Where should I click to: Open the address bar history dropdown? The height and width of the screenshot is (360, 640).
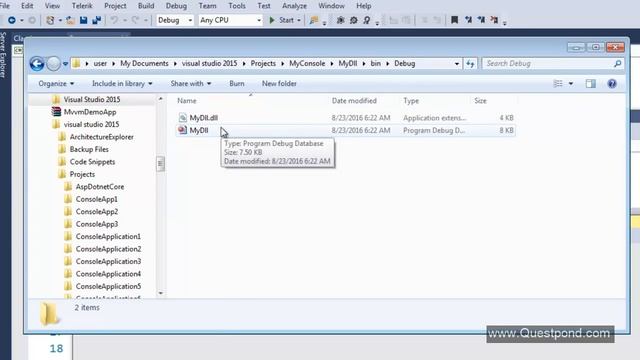coord(456,64)
